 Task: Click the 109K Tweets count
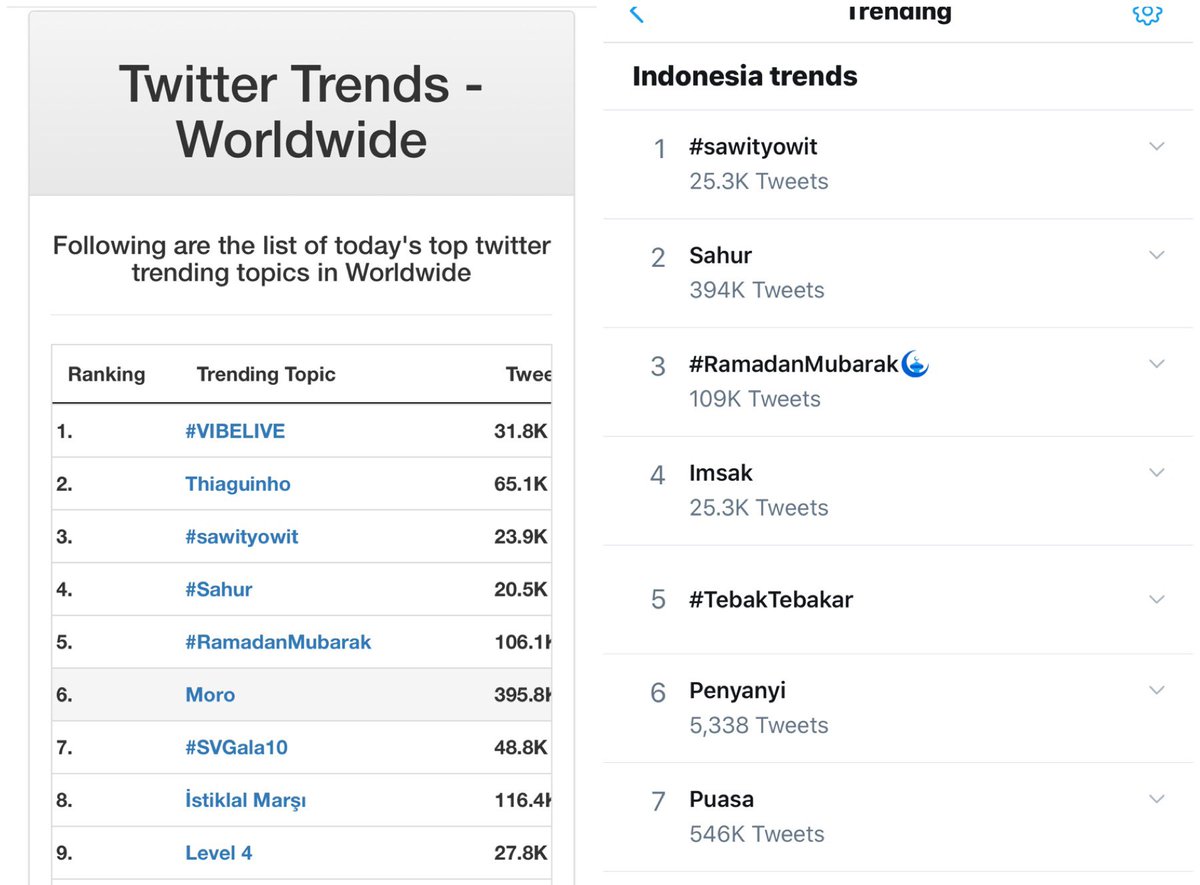755,399
